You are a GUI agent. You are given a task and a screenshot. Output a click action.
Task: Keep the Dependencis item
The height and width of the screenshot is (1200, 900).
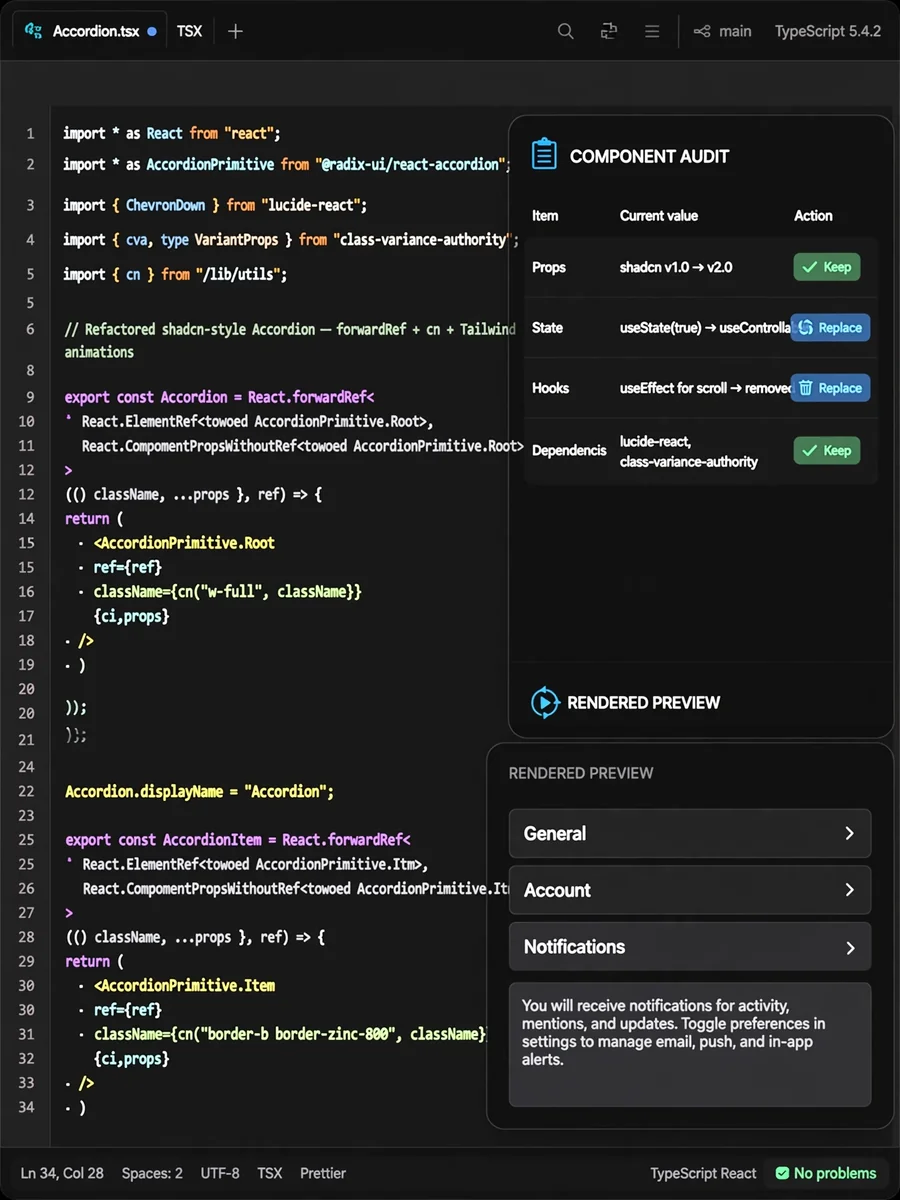(x=827, y=450)
